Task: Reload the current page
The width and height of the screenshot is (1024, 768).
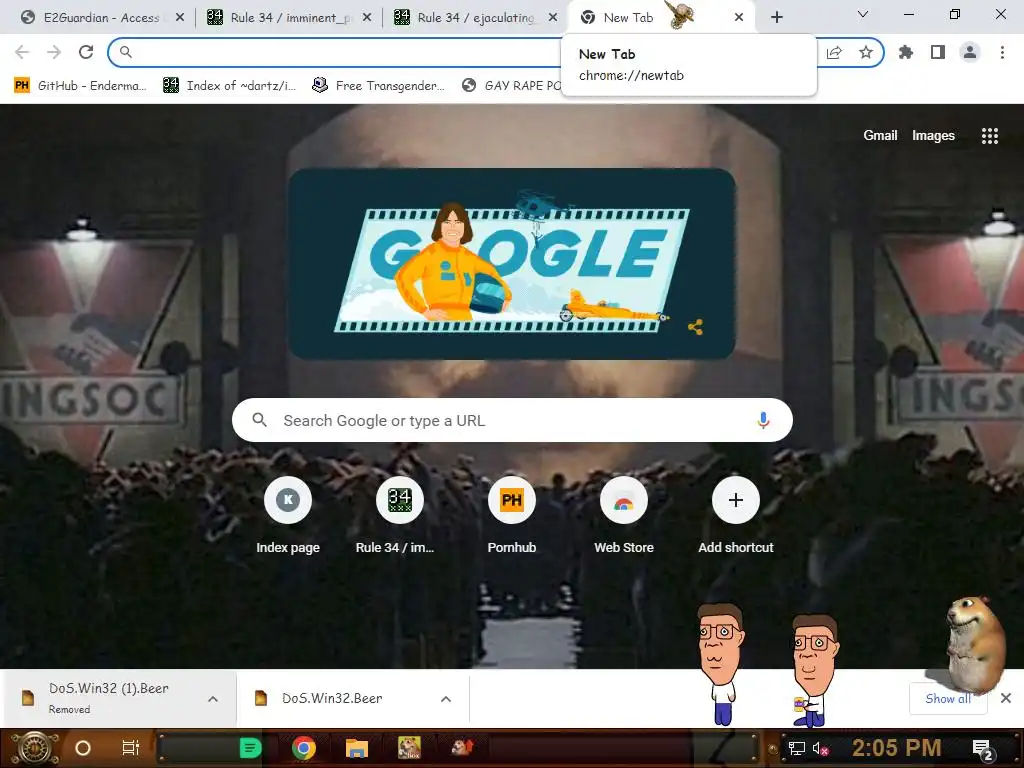Action: coord(86,52)
